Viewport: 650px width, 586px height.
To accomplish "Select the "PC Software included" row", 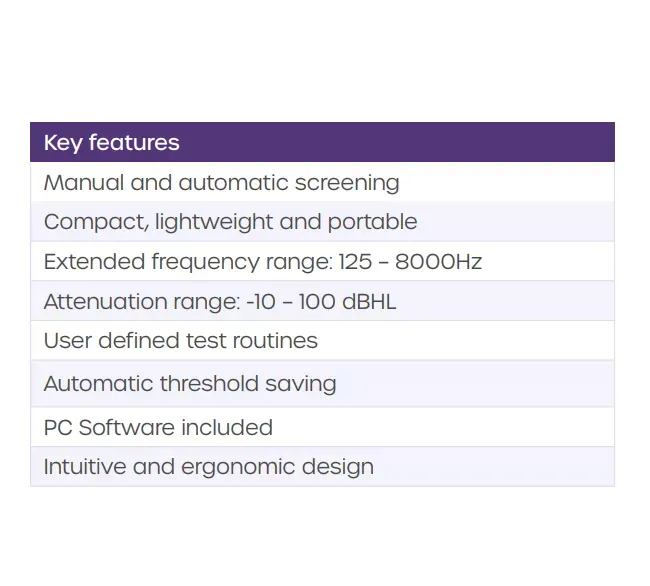I will point(158,428).
